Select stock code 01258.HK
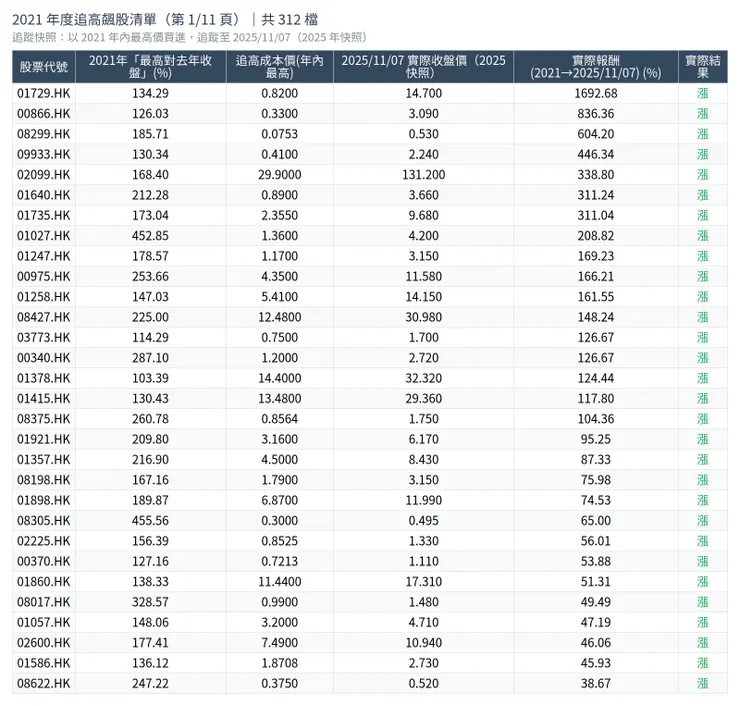This screenshot has height=706, width=740. coord(43,296)
